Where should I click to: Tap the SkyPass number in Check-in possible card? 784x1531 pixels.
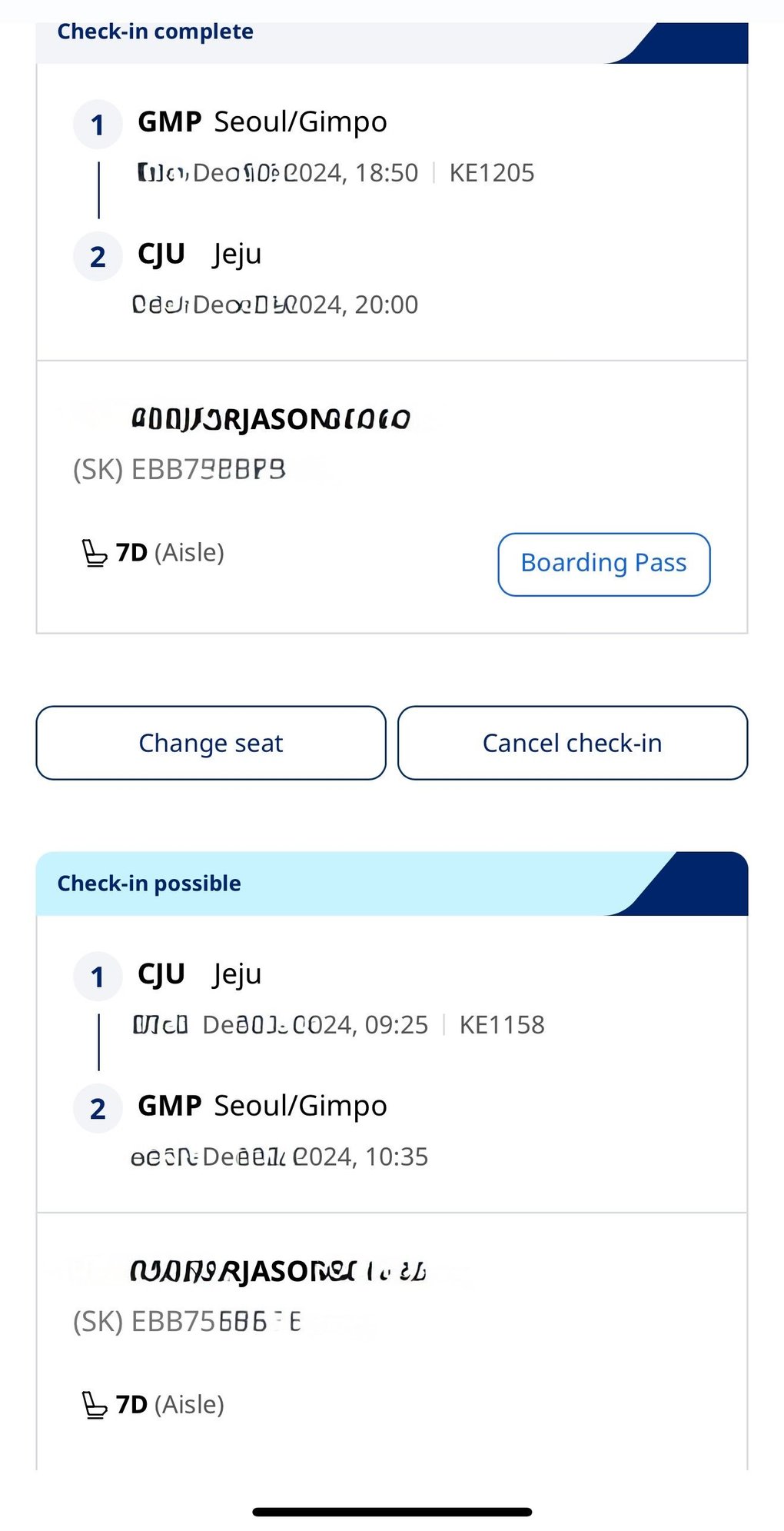pyautogui.click(x=187, y=1322)
